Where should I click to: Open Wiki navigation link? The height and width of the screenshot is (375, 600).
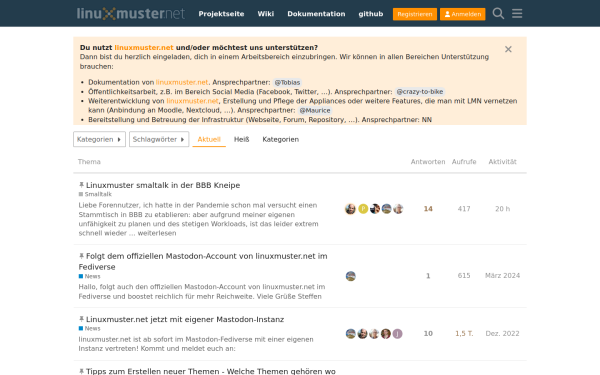pyautogui.click(x=266, y=14)
